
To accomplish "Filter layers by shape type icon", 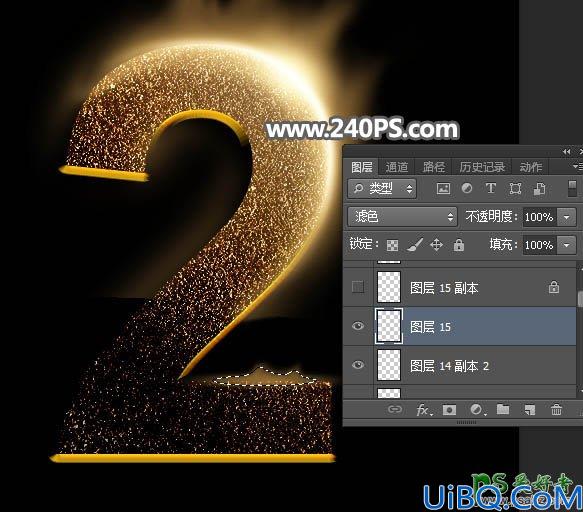I will 515,189.
